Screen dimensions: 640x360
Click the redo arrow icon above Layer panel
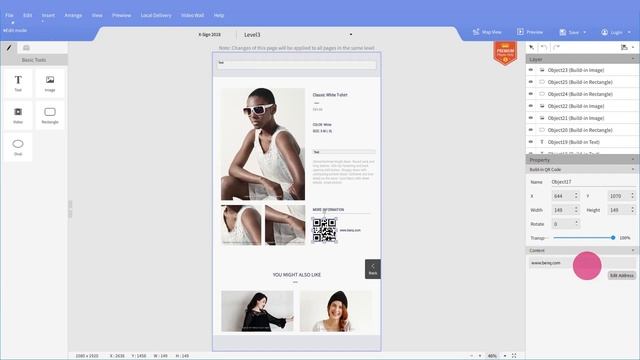click(556, 47)
